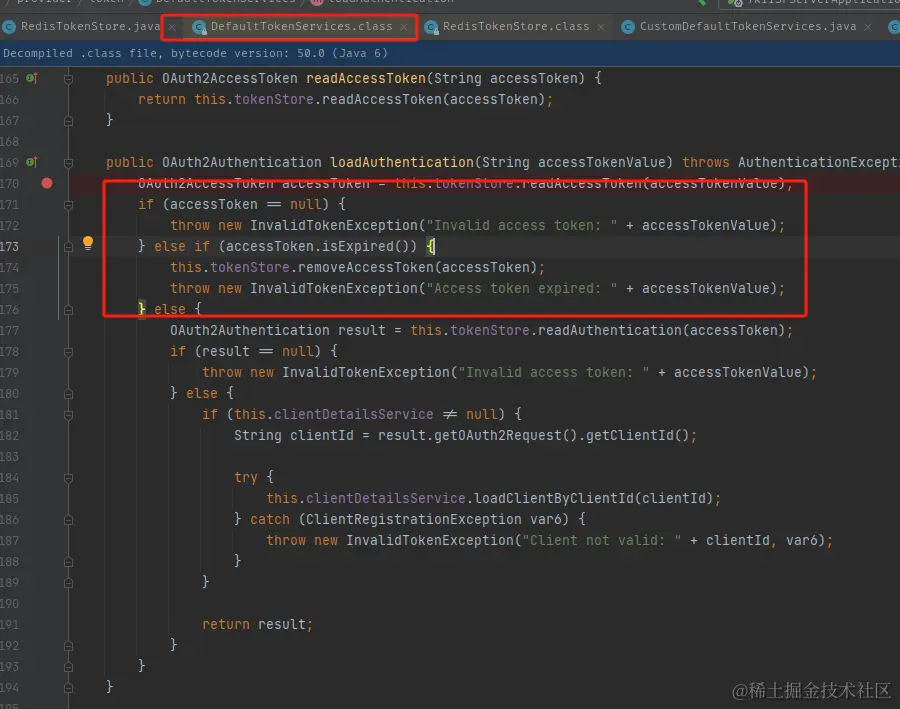
Task: Select the DefaultTokenServices.class tab
Action: point(301,26)
